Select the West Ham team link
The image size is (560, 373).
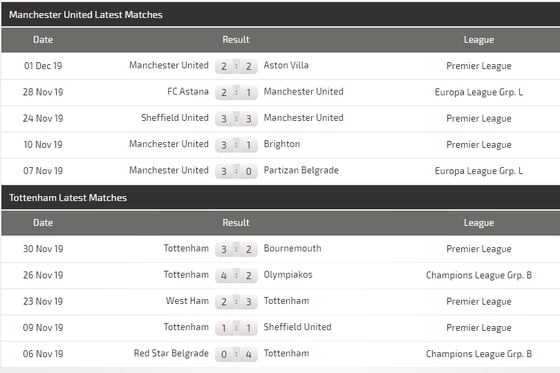pyautogui.click(x=187, y=301)
